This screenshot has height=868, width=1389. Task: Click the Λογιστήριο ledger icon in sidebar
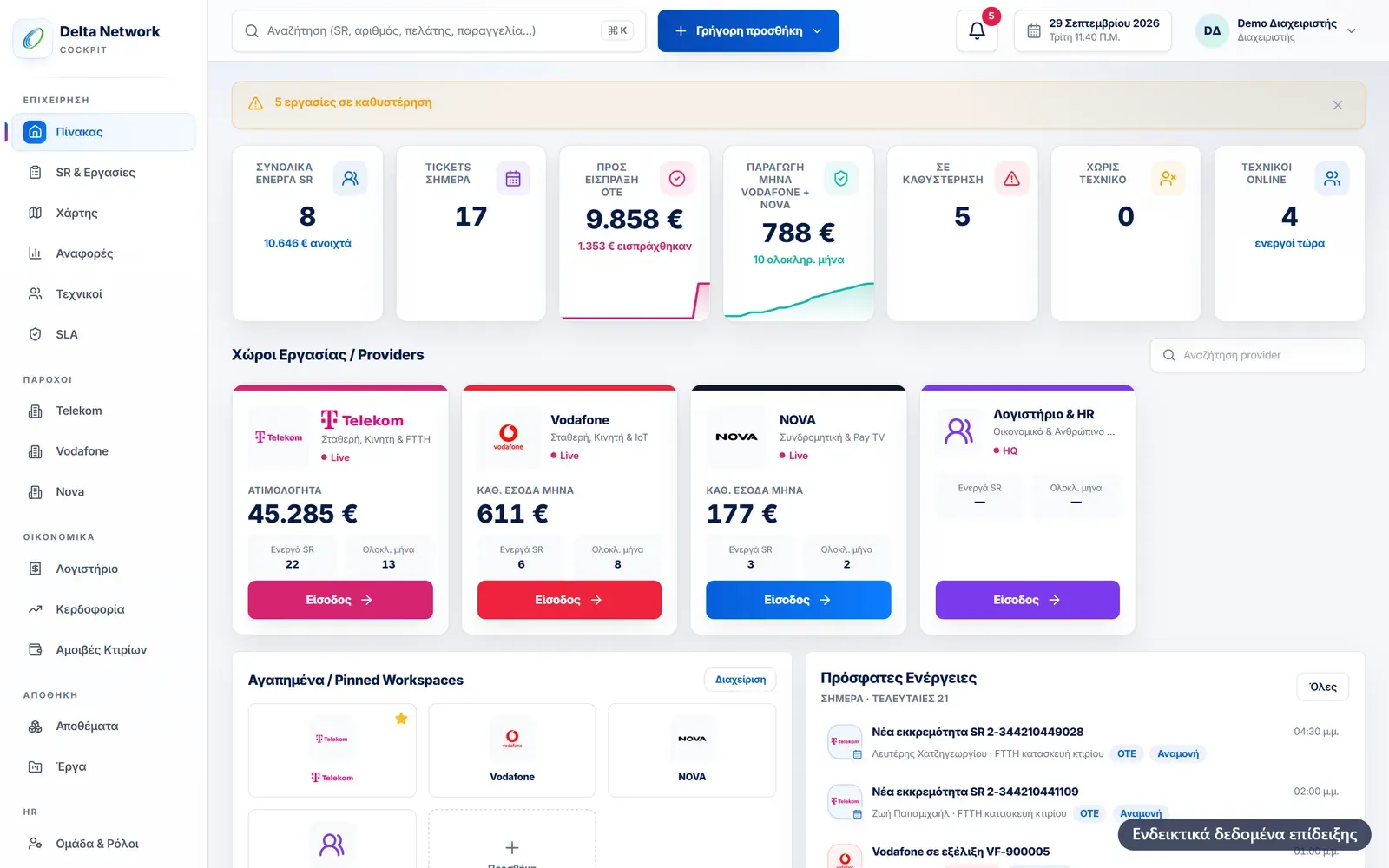(x=36, y=569)
